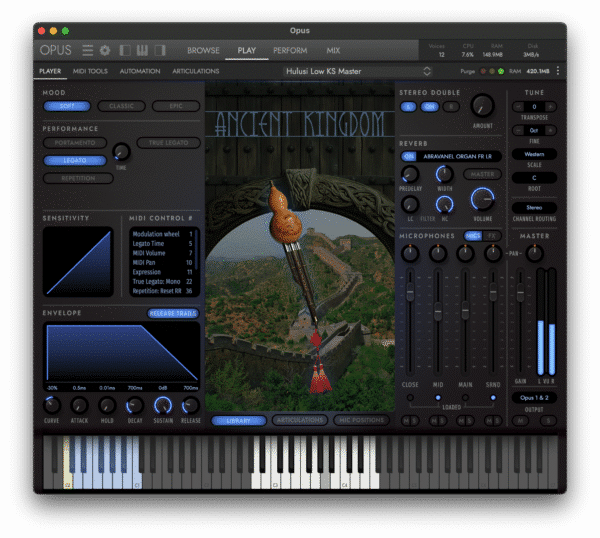Viewport: 600px width, 538px height.
Task: Switch to the Perform tab
Action: coord(290,51)
